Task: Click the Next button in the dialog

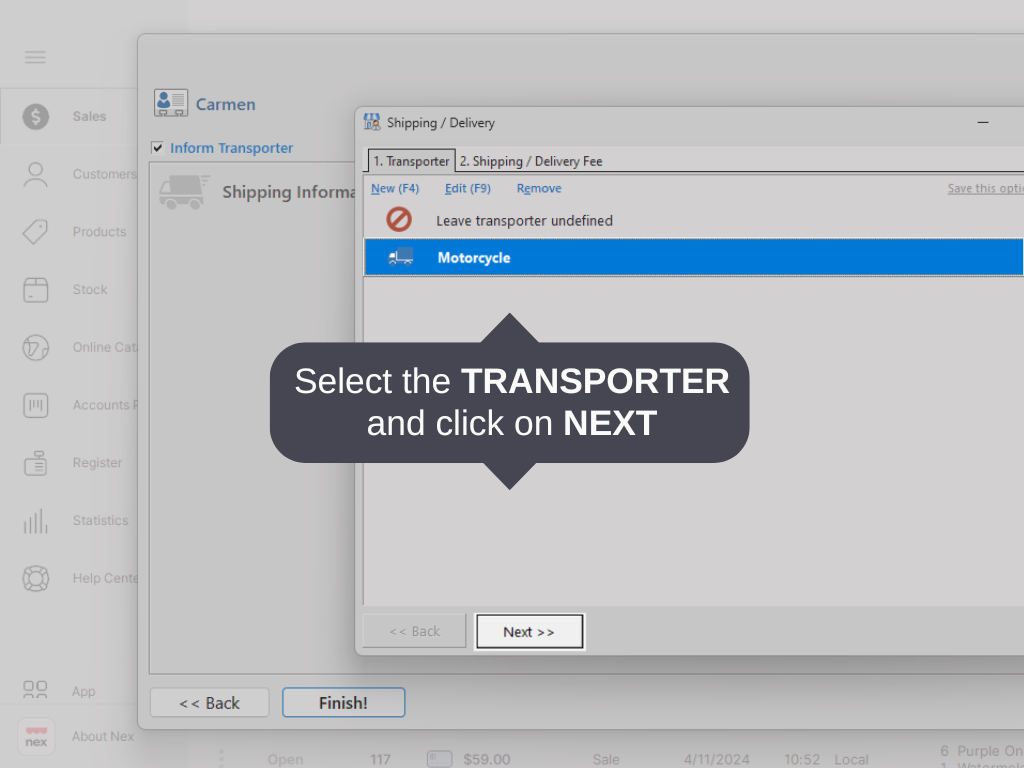Action: pyautogui.click(x=529, y=631)
